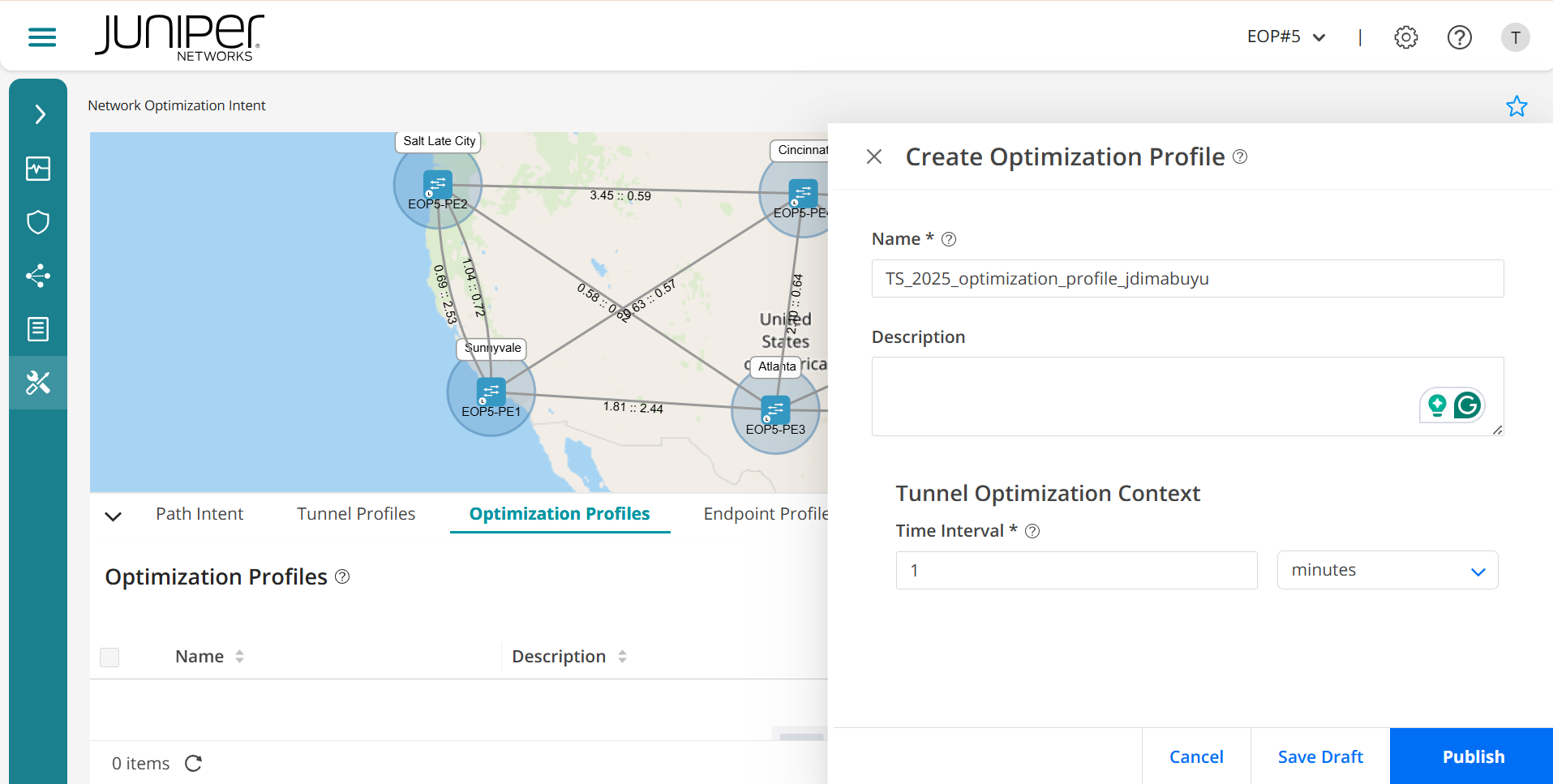The image size is (1553, 784).
Task: Open the reports list icon in sidebar
Action: 38,329
